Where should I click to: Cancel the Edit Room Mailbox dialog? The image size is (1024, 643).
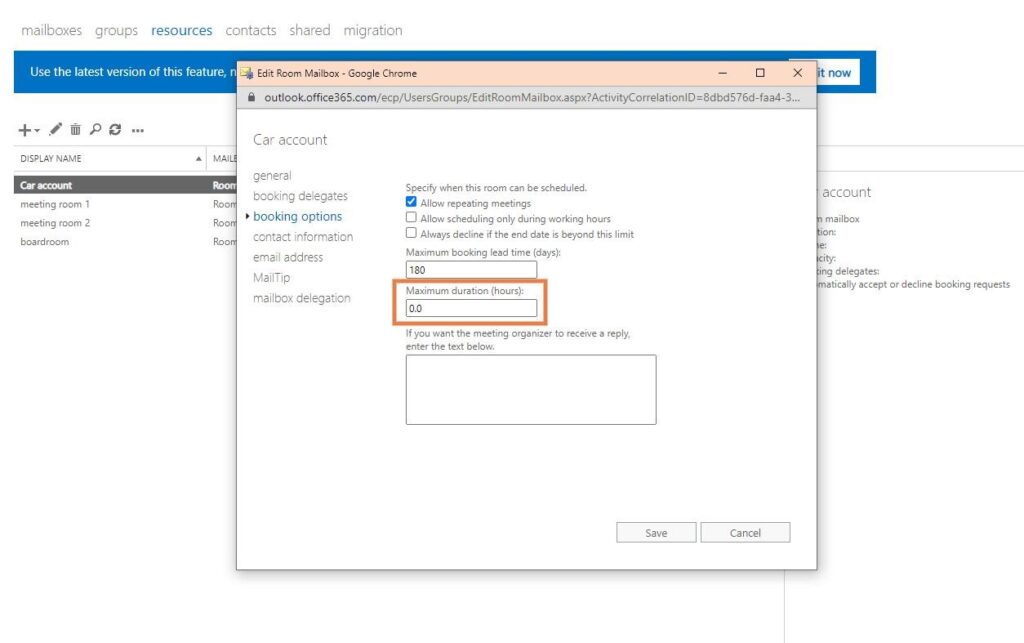coord(745,532)
